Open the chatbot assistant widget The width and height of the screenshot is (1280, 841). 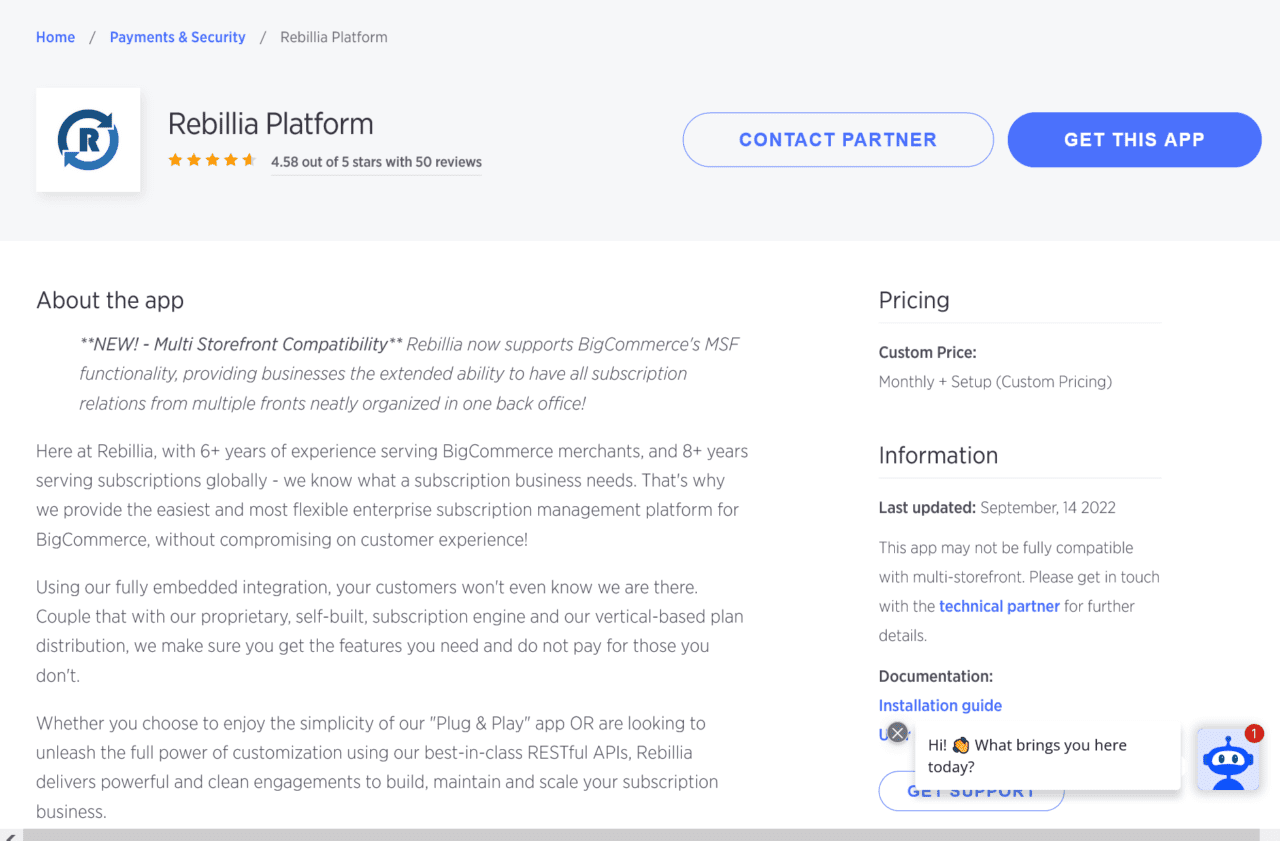(1228, 760)
